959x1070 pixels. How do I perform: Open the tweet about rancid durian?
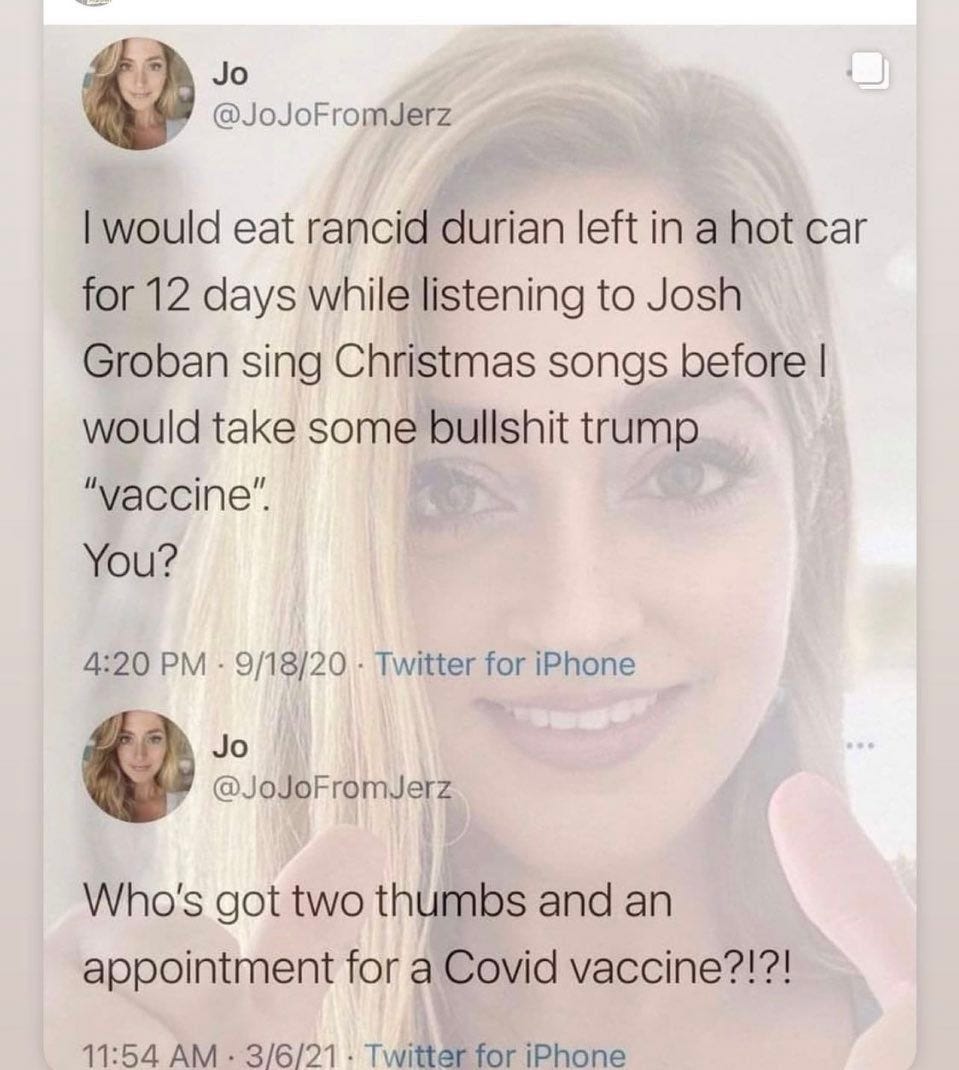pyautogui.click(x=474, y=394)
